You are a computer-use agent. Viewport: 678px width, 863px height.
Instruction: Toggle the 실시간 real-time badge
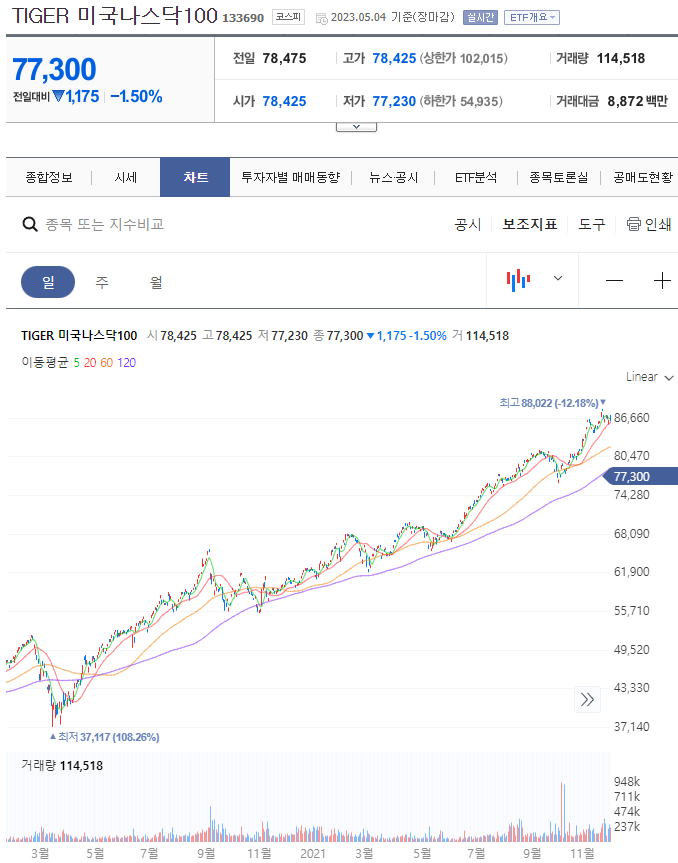click(480, 18)
